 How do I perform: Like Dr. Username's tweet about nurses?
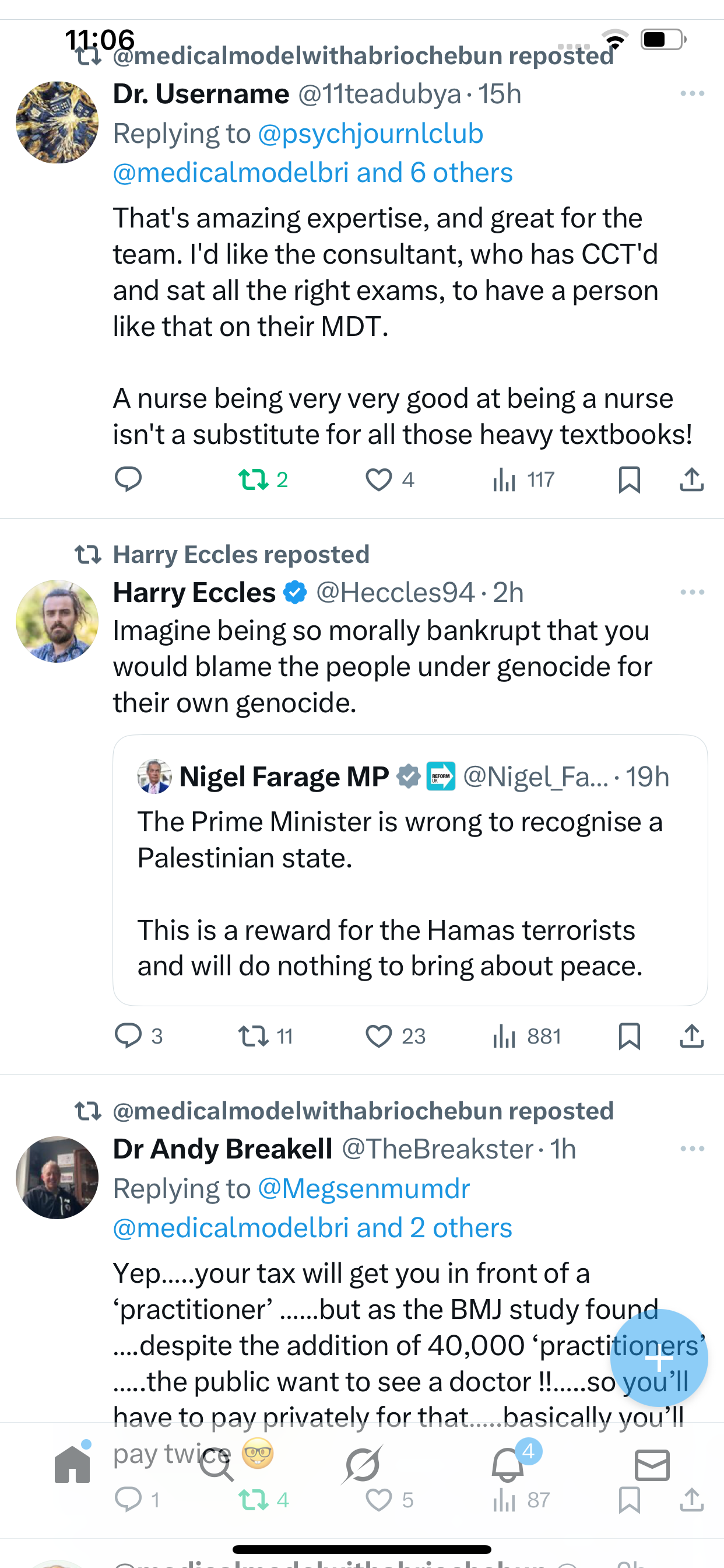click(378, 480)
